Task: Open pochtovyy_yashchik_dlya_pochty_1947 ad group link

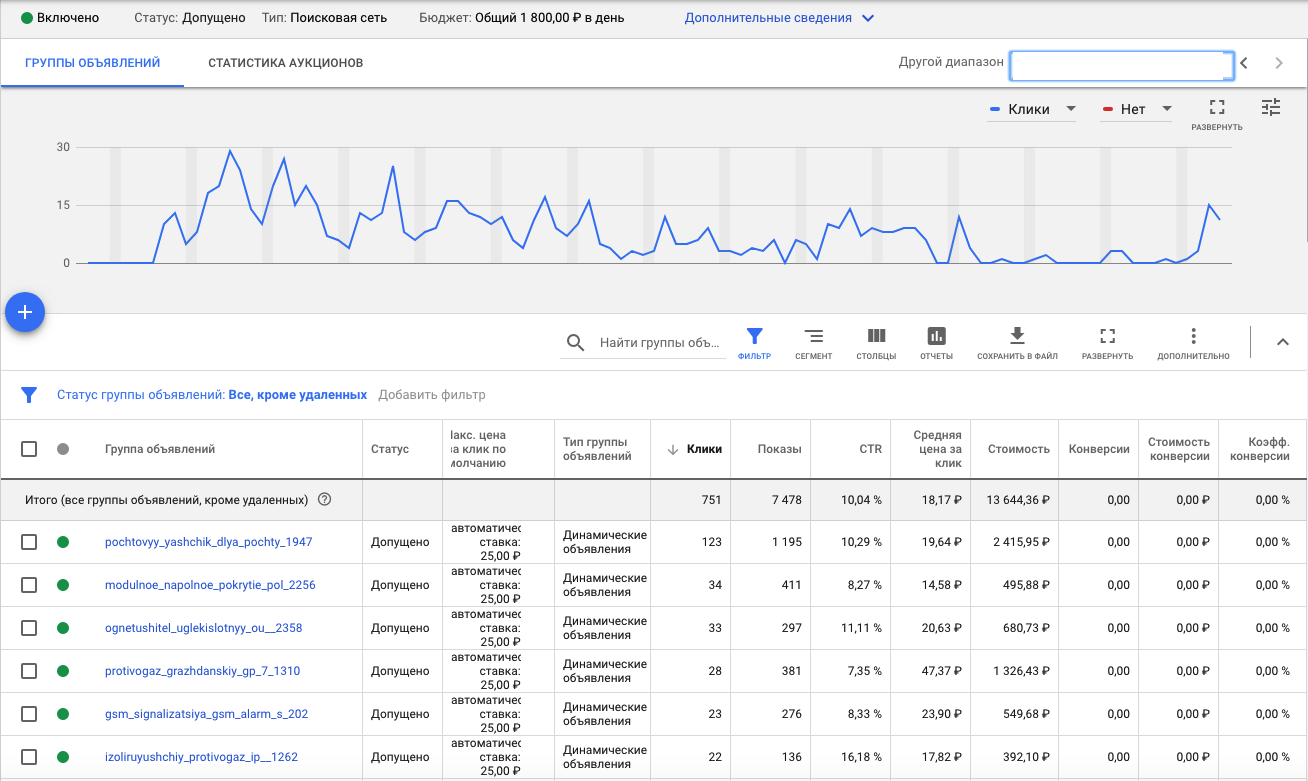Action: 208,542
